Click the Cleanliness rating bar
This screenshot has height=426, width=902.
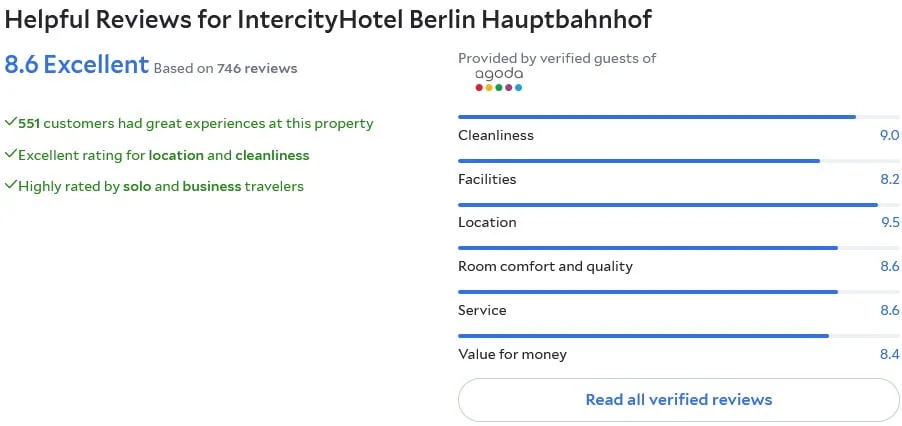678,117
